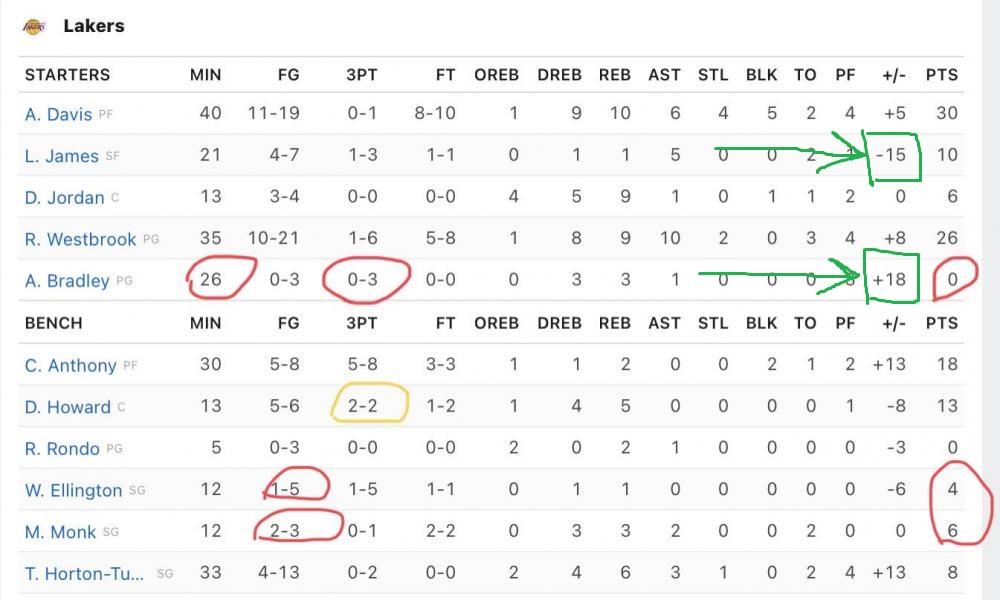Image resolution: width=1000 pixels, height=600 pixels.
Task: Click R. Westbrook player name
Action: tap(81, 239)
